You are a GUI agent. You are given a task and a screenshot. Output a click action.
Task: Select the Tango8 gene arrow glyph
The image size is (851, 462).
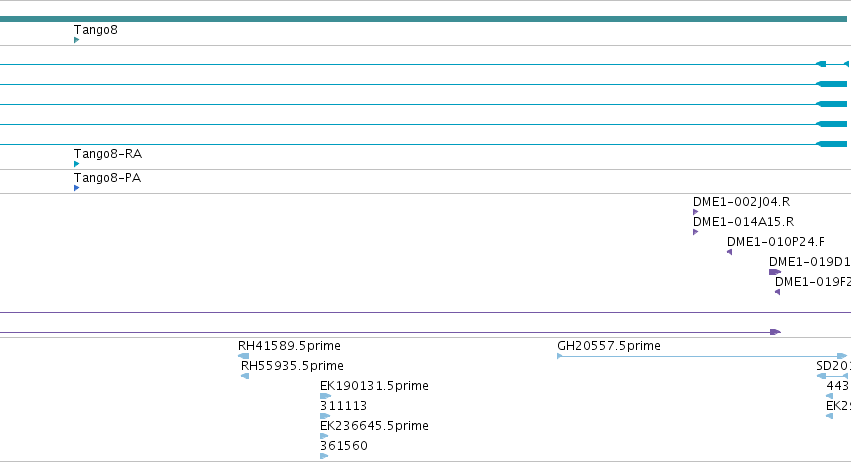77,40
